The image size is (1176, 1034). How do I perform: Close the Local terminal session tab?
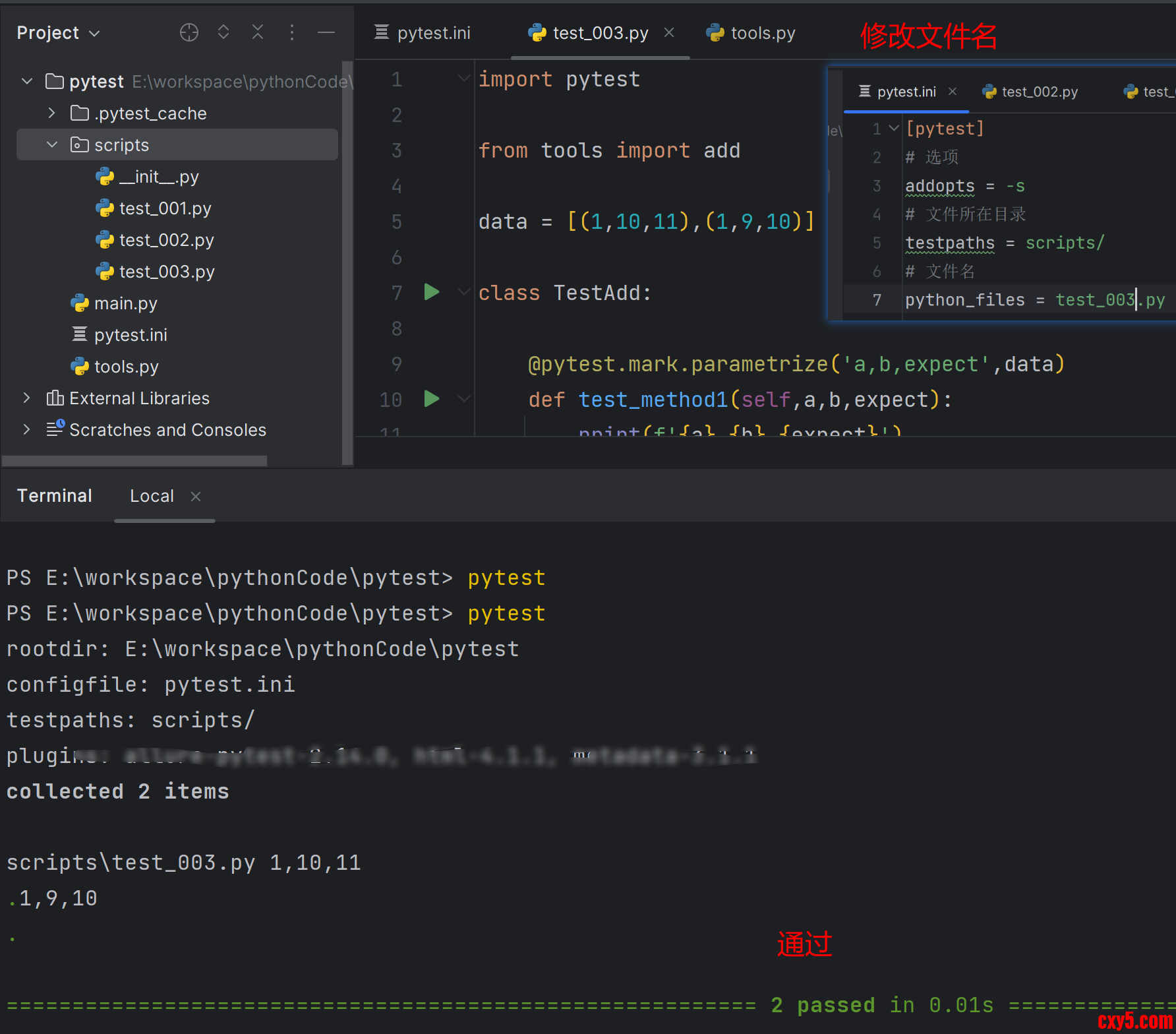coord(196,497)
